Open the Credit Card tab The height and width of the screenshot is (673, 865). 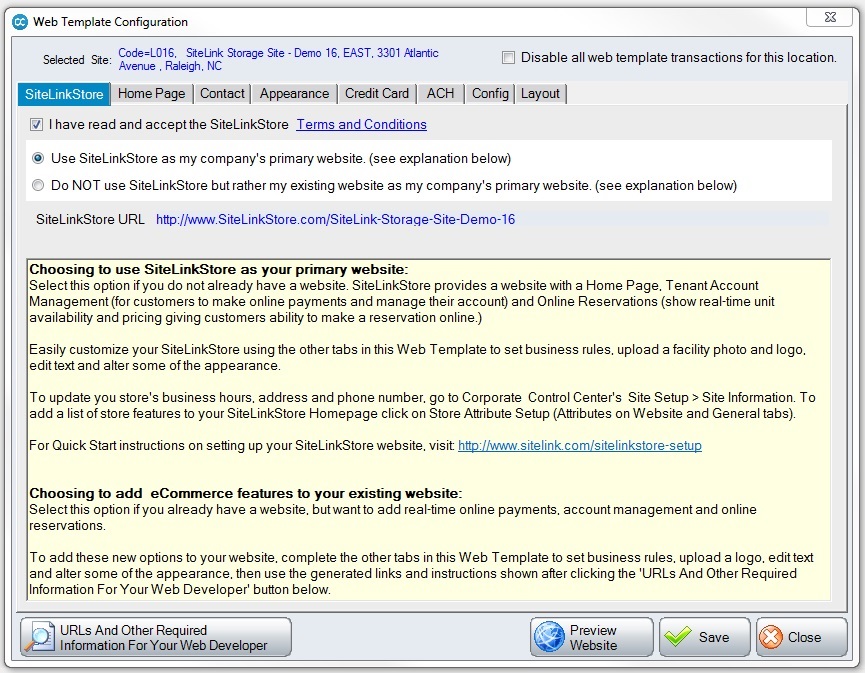(377, 94)
